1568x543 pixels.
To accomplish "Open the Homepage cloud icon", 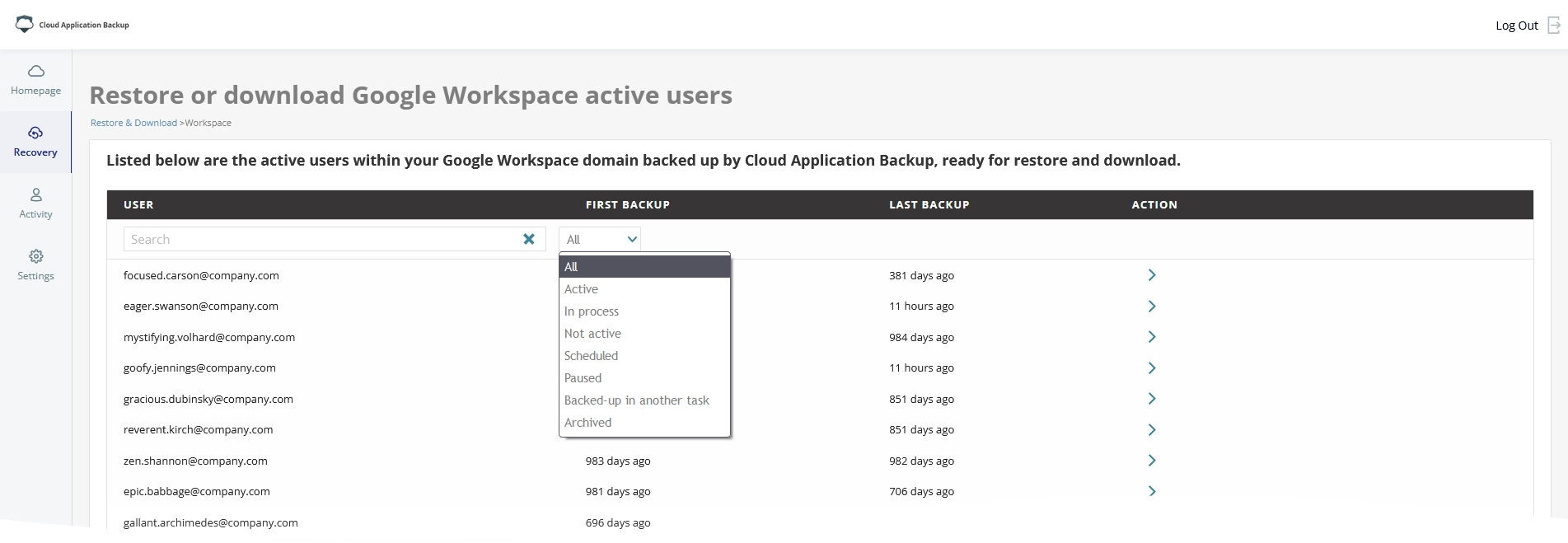I will [x=36, y=71].
